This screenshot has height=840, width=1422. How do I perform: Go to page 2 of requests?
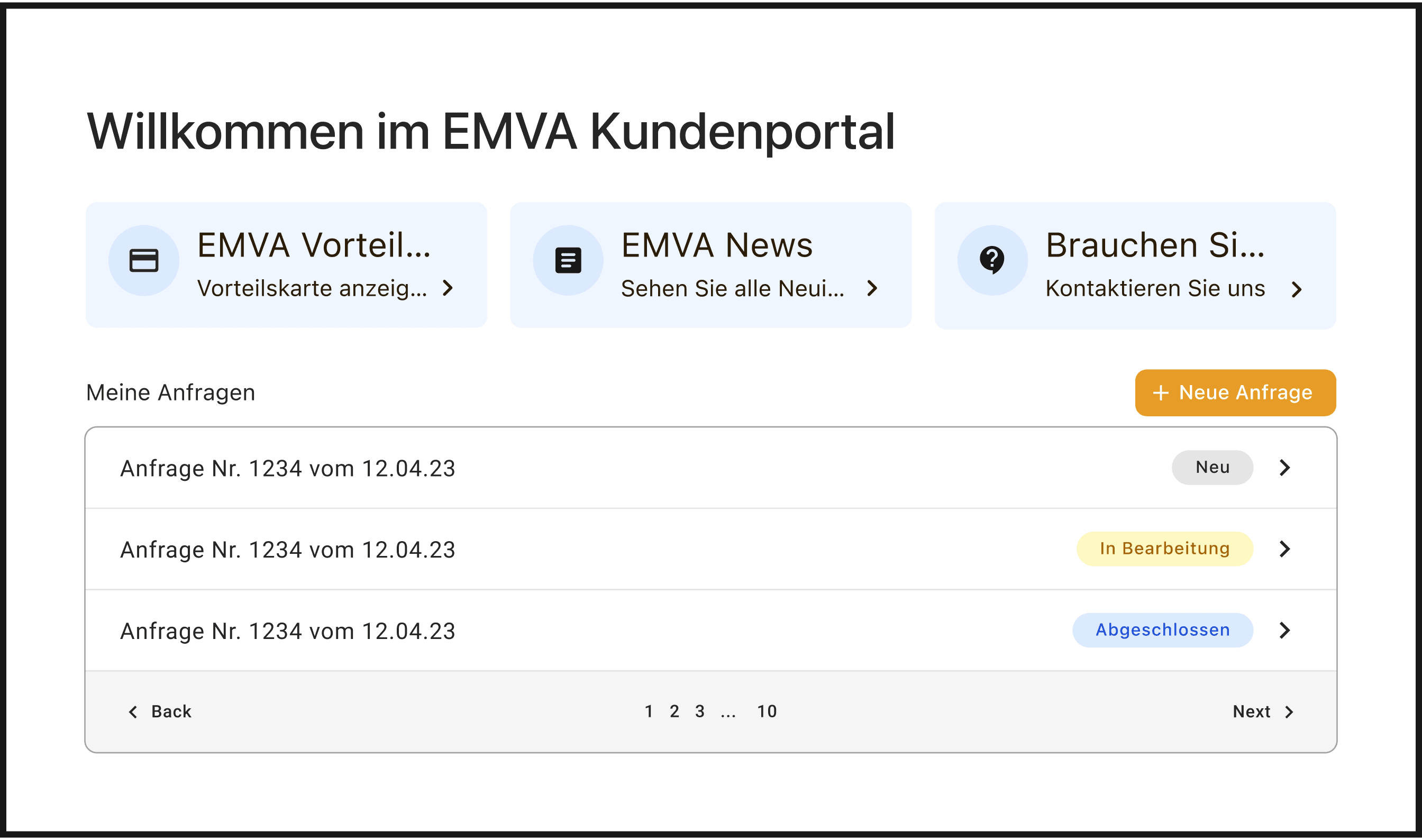(x=674, y=711)
